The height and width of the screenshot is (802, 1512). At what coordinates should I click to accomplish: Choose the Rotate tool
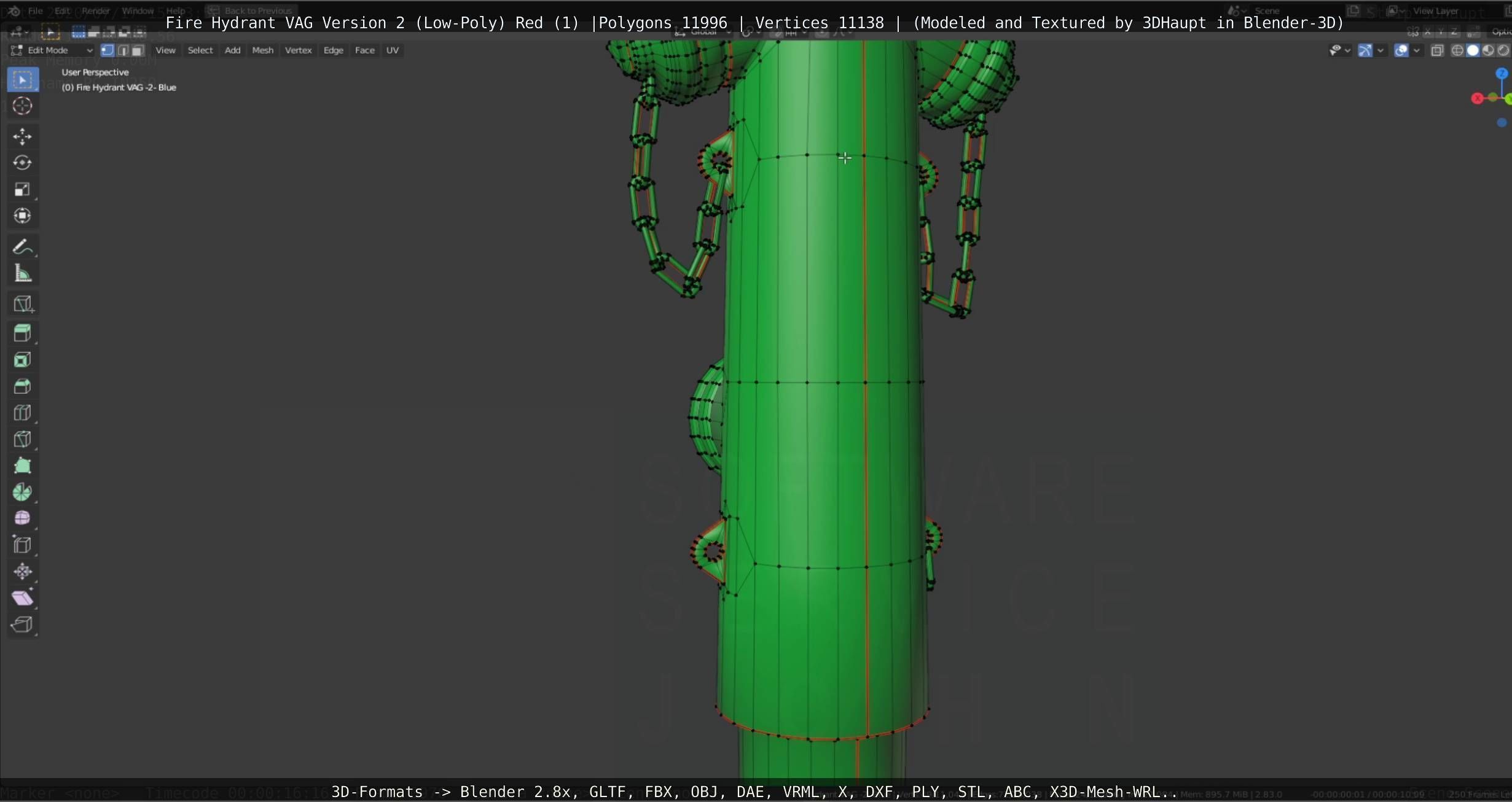click(23, 163)
